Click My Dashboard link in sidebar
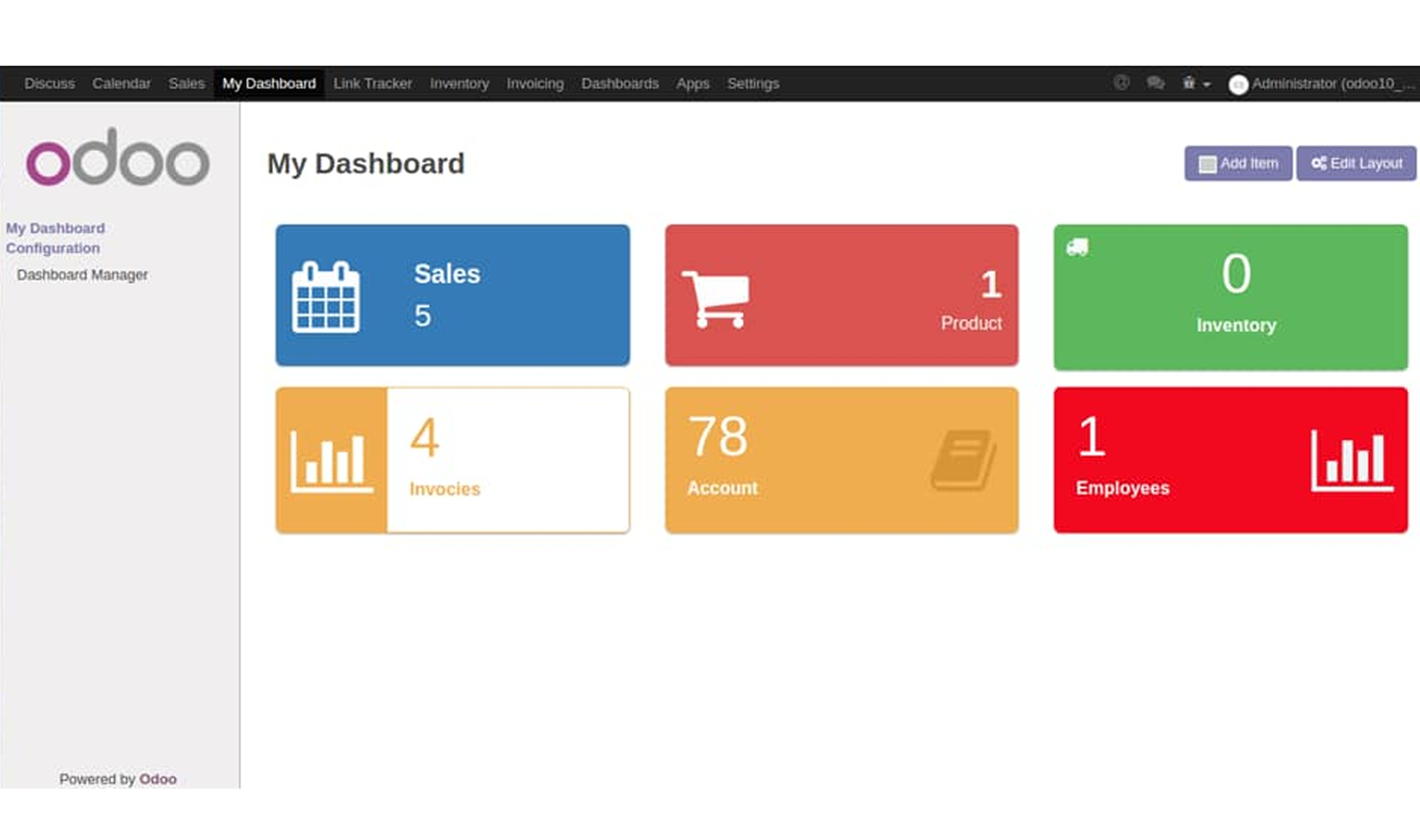The height and width of the screenshot is (840, 1420). click(55, 228)
